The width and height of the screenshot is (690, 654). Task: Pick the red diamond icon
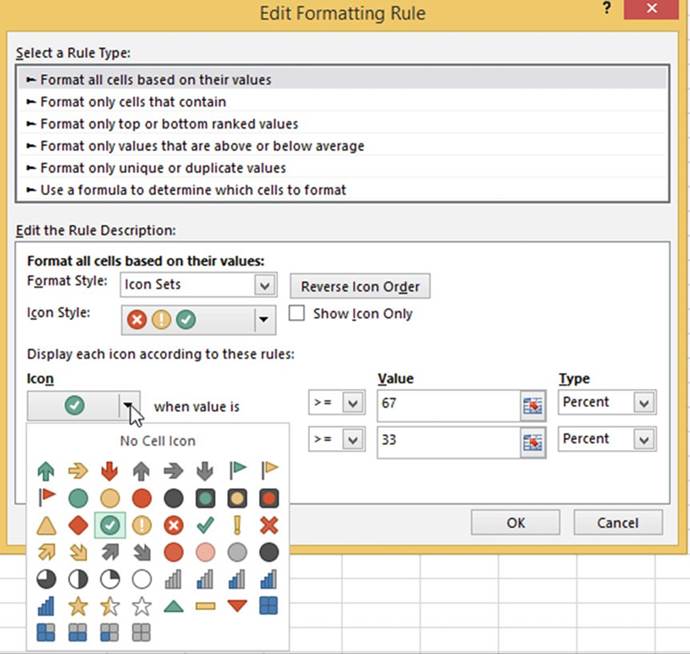click(x=78, y=524)
